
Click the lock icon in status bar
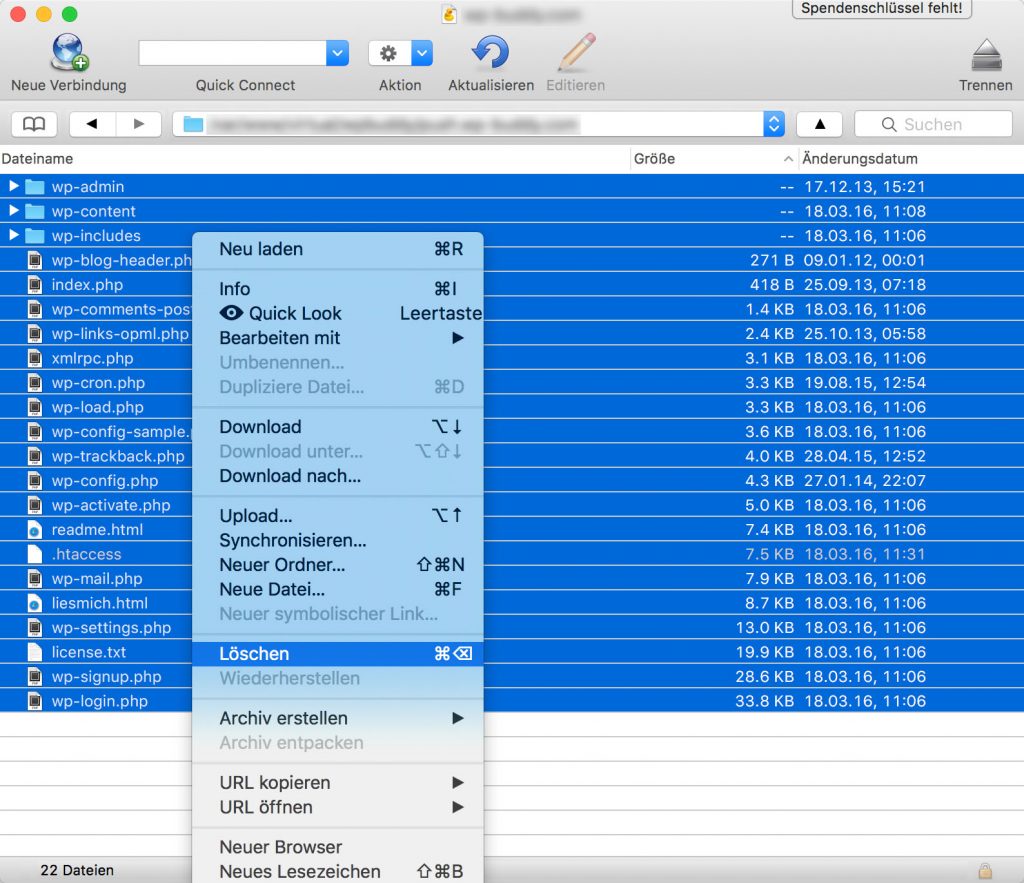click(x=985, y=870)
